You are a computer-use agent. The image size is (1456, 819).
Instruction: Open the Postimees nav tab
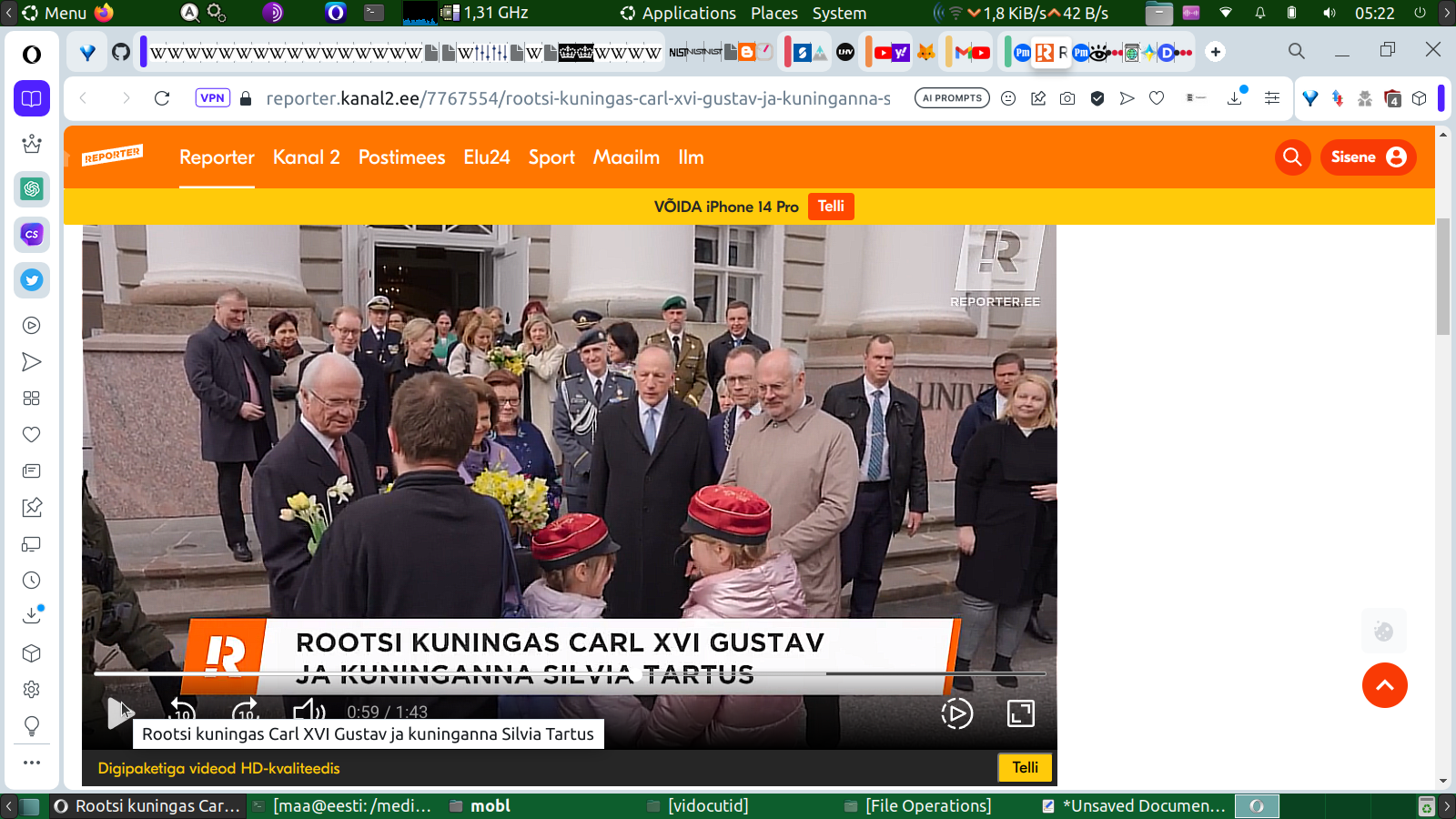tap(402, 157)
